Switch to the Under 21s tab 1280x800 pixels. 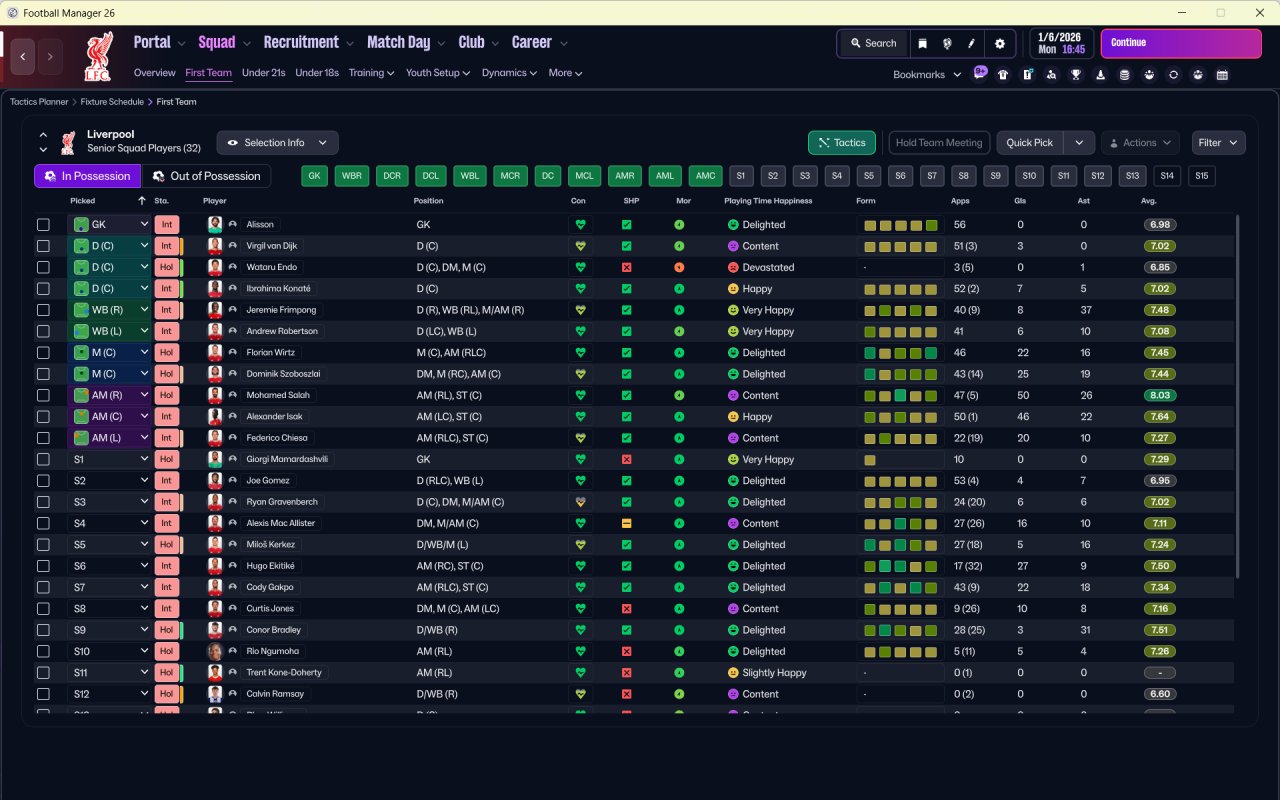[x=264, y=73]
